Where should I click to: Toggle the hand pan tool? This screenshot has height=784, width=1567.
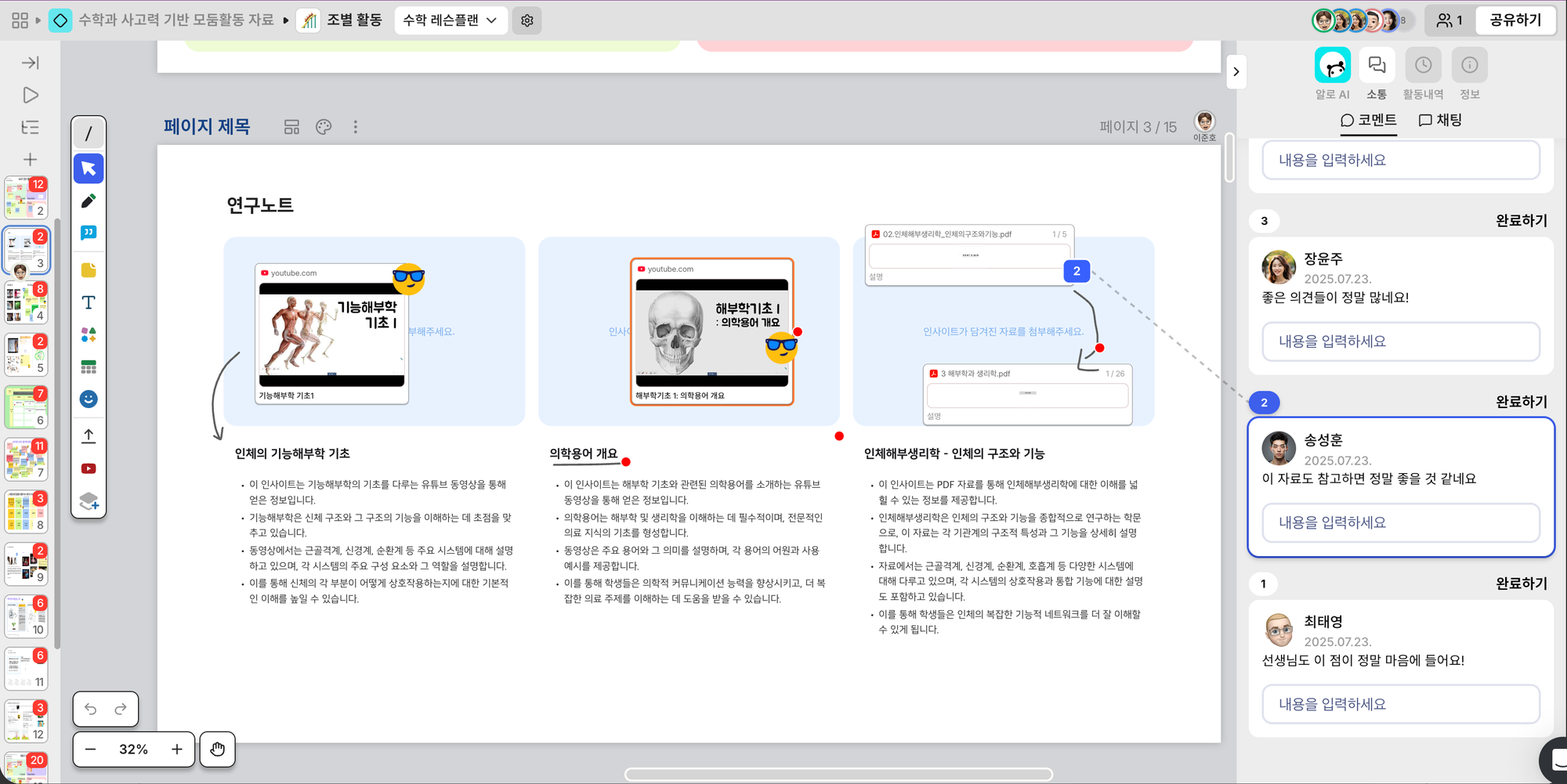click(217, 750)
